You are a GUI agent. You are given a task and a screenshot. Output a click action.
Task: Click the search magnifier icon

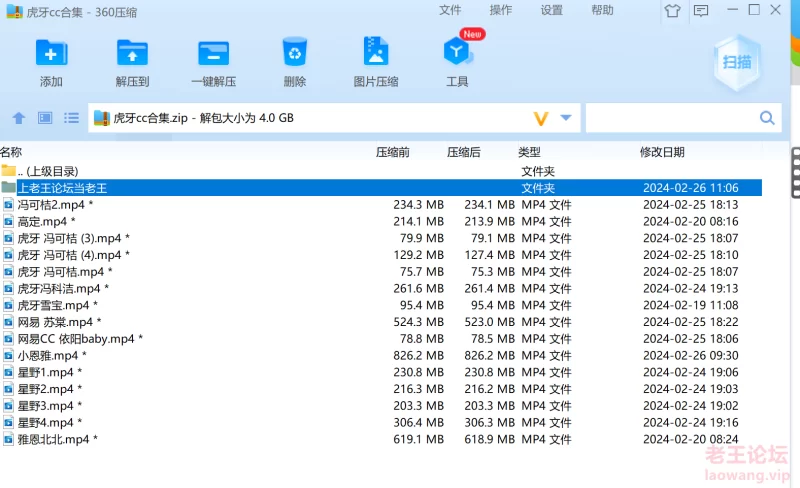[x=767, y=118]
